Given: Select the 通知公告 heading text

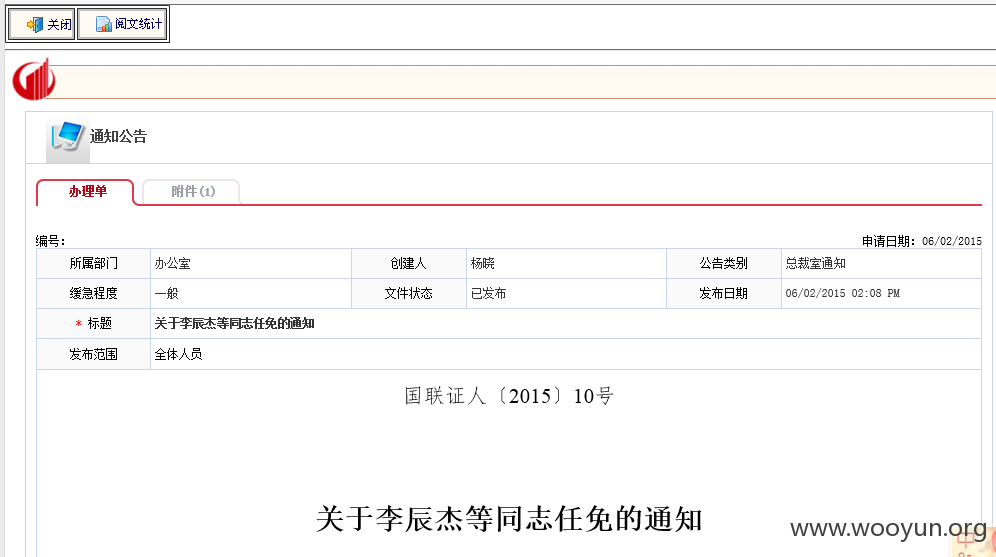Looking at the screenshot, I should point(118,137).
